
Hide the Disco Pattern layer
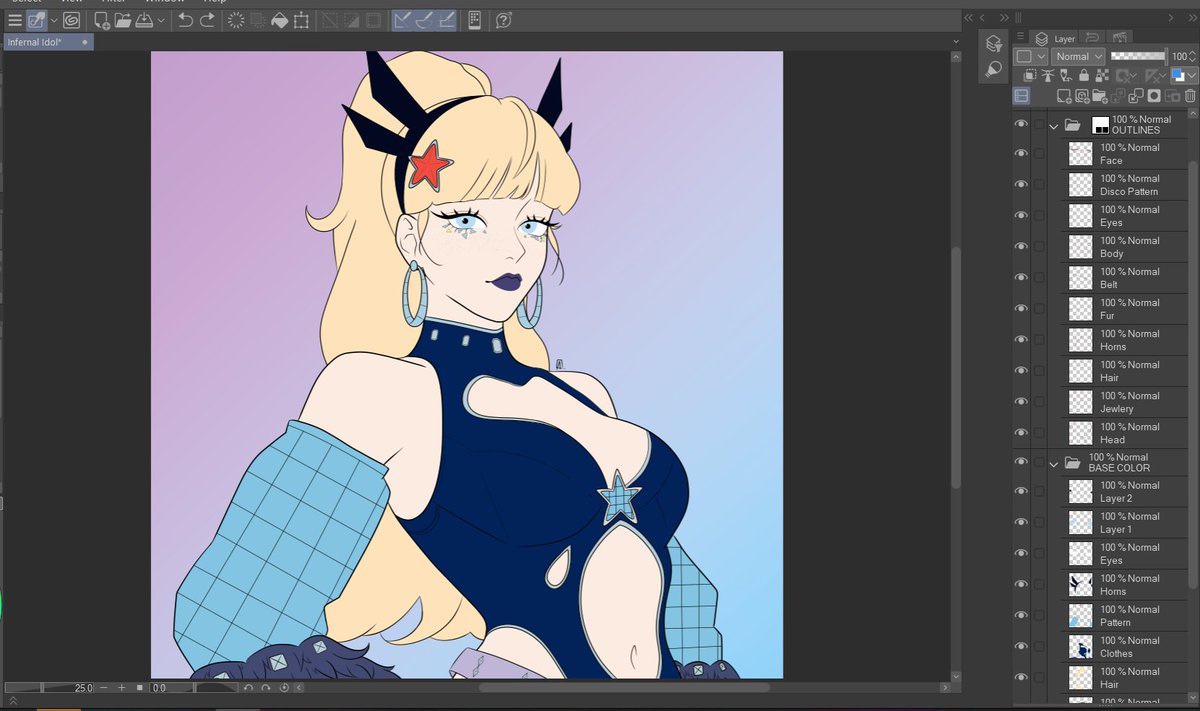[x=1021, y=184]
